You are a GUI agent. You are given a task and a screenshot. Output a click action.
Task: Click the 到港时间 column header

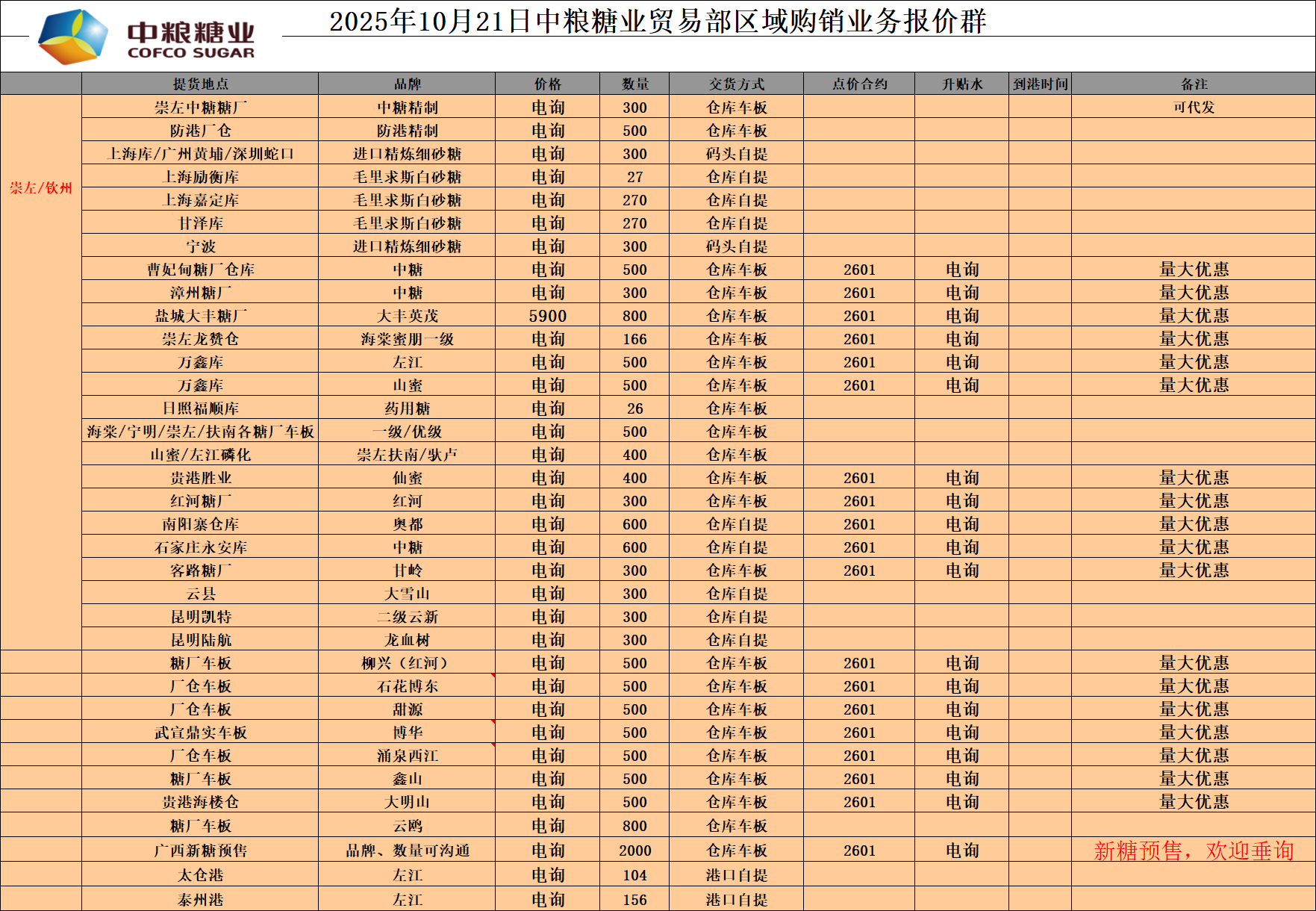tap(1040, 84)
